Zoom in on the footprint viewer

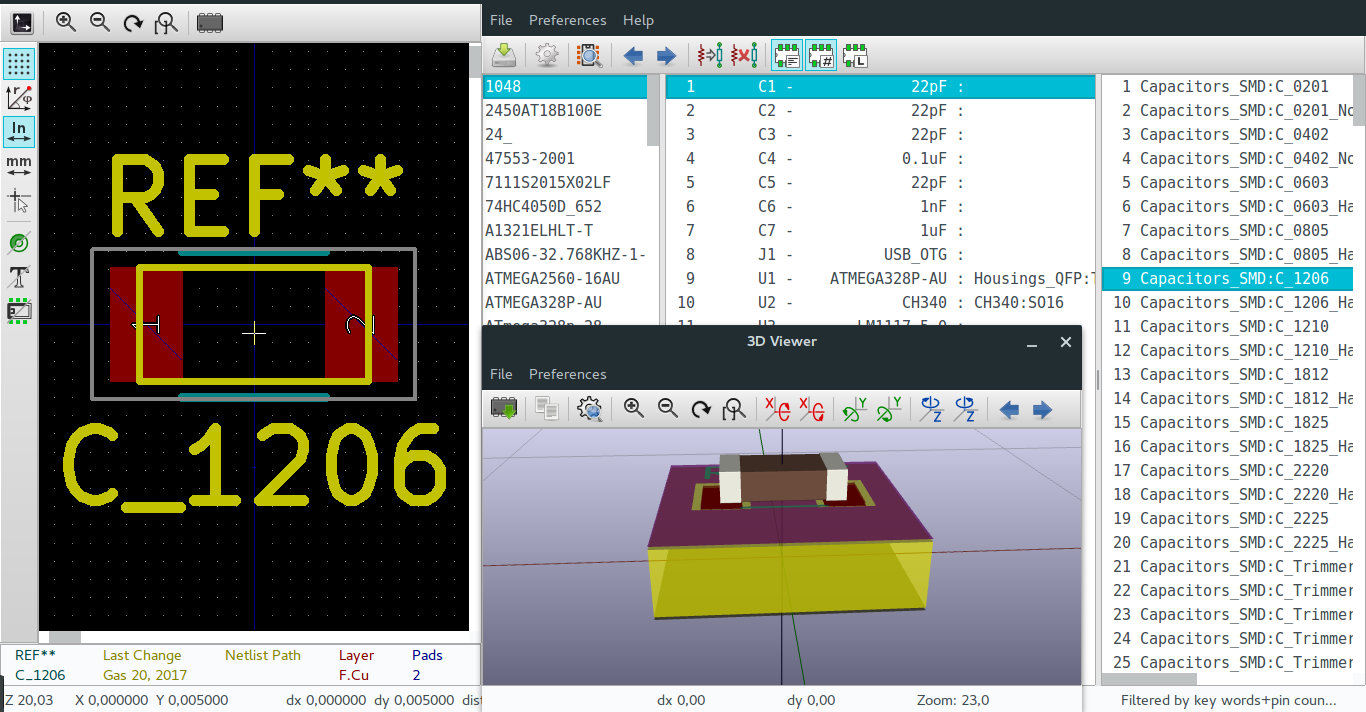pyautogui.click(x=66, y=22)
